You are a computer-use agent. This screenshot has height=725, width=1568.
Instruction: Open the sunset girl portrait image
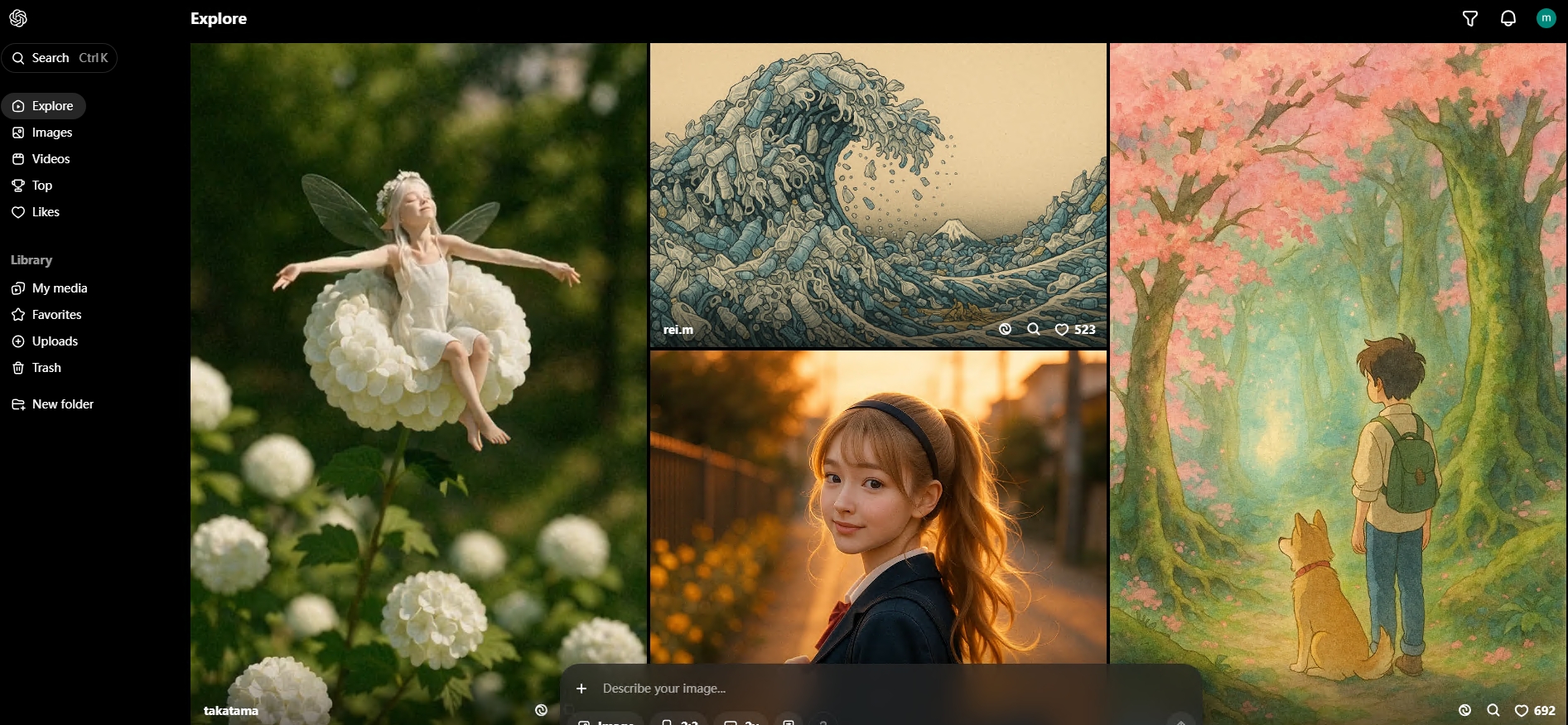pos(878,505)
